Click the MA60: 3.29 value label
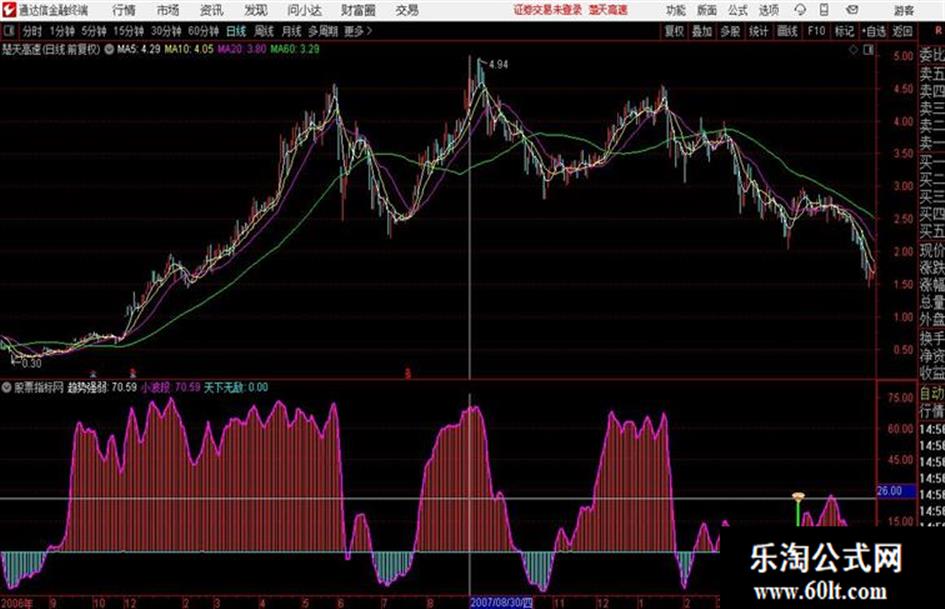945x609 pixels. tap(295, 49)
